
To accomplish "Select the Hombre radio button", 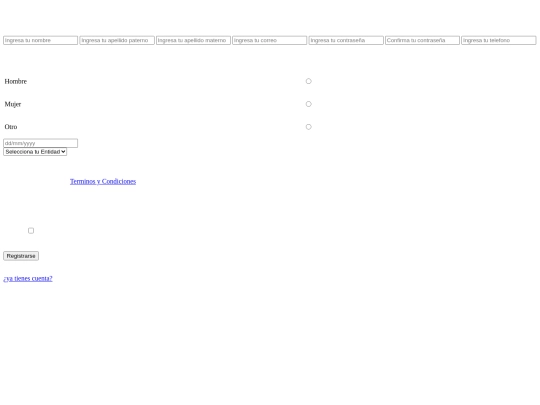I will pyautogui.click(x=309, y=81).
